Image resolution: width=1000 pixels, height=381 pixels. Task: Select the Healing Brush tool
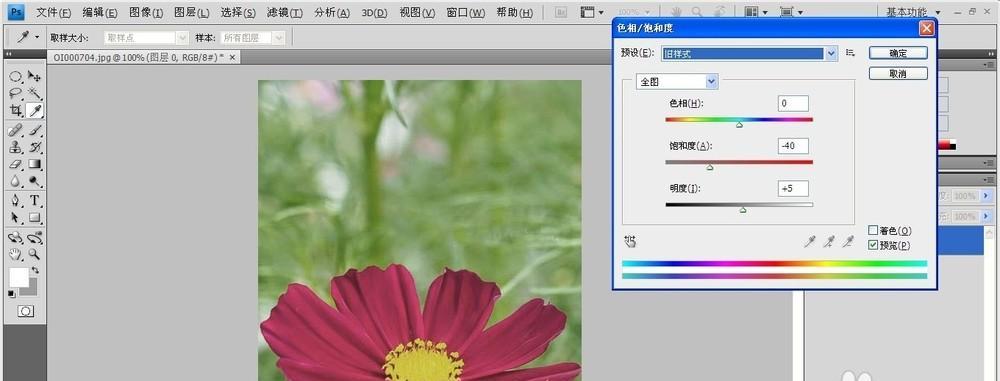[16, 131]
